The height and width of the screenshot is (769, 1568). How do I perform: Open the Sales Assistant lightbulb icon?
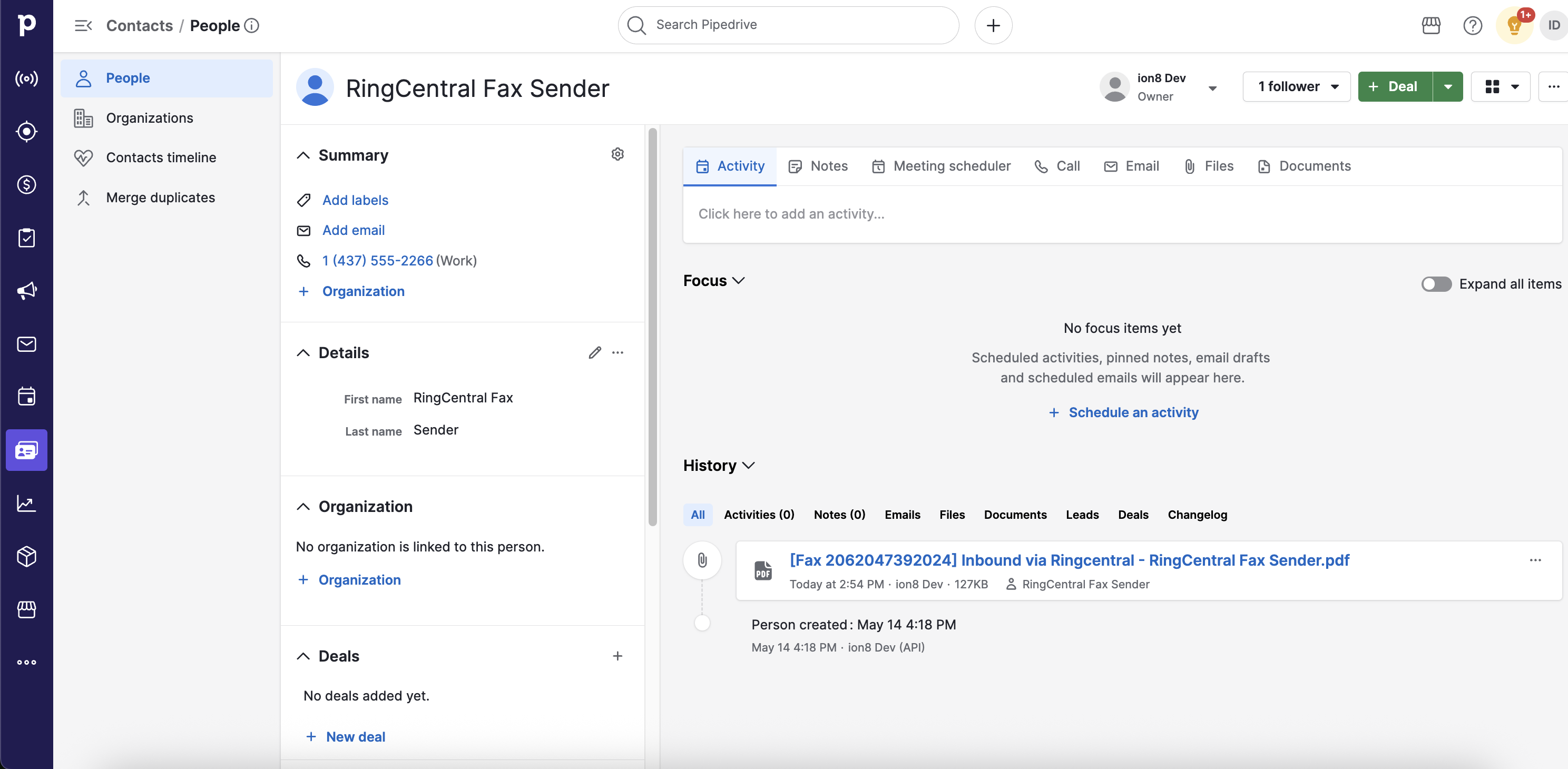point(1513,26)
